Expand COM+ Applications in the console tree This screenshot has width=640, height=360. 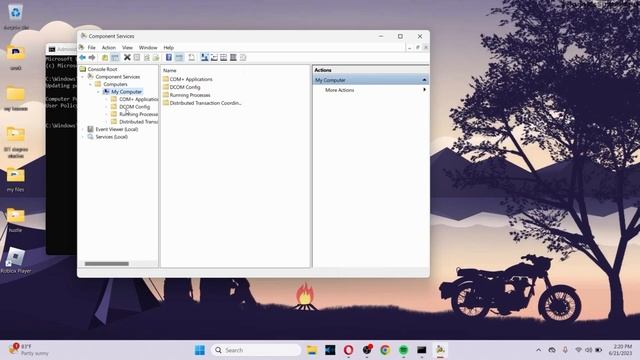click(x=107, y=99)
